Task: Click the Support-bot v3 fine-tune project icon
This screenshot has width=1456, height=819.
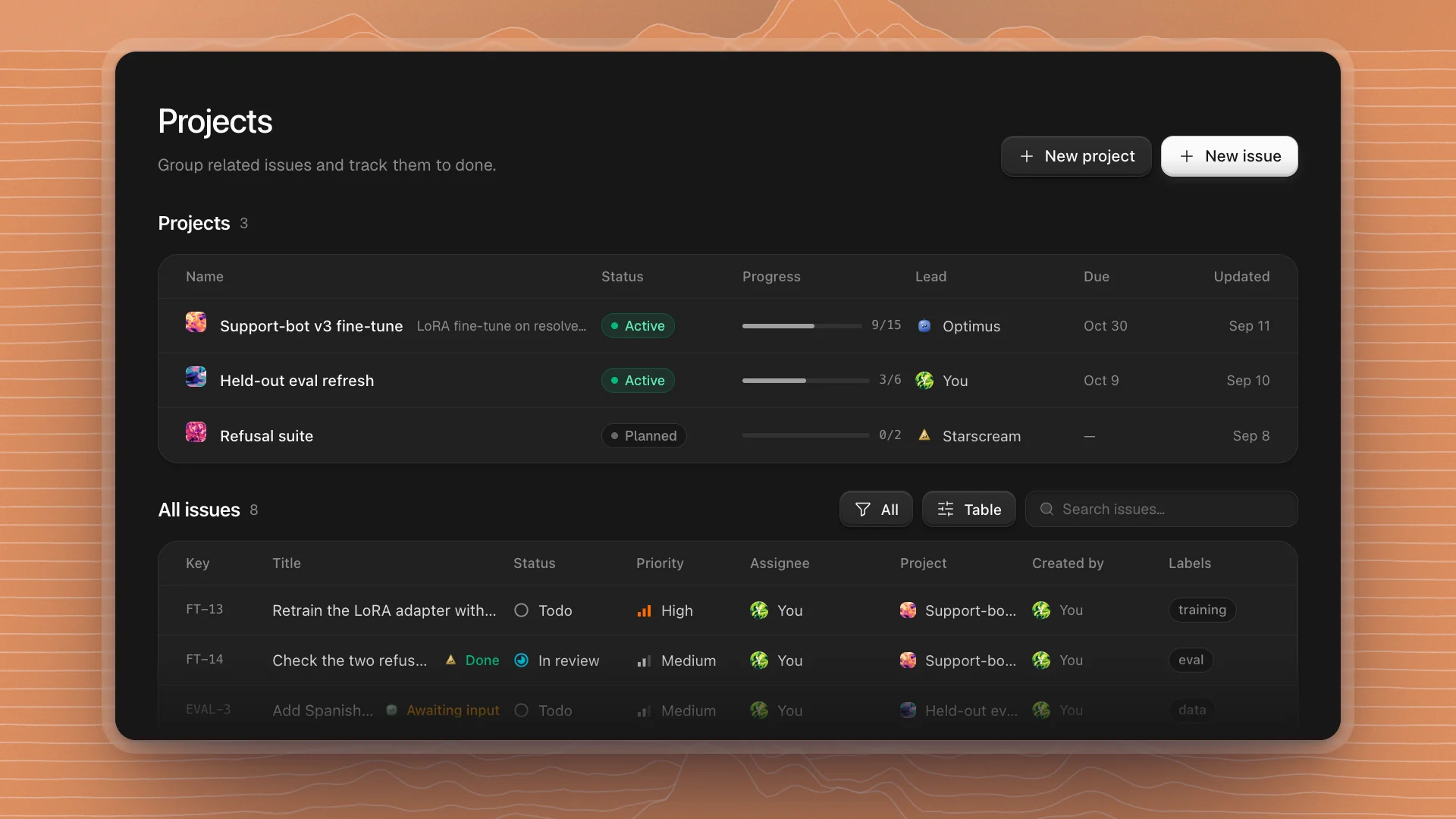Action: coord(196,322)
